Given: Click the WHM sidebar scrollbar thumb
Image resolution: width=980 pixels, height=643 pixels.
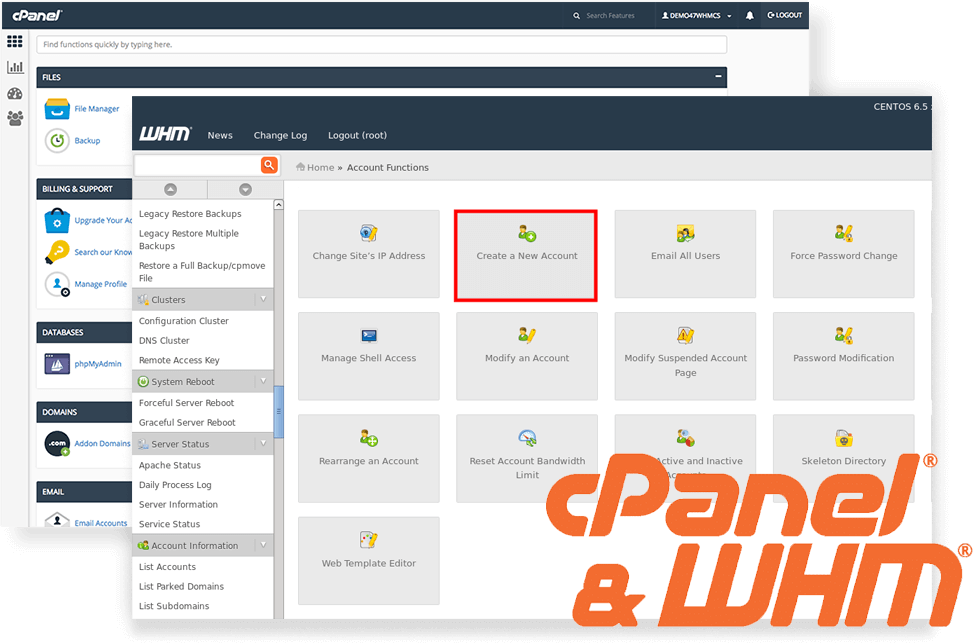Looking at the screenshot, I should 279,412.
